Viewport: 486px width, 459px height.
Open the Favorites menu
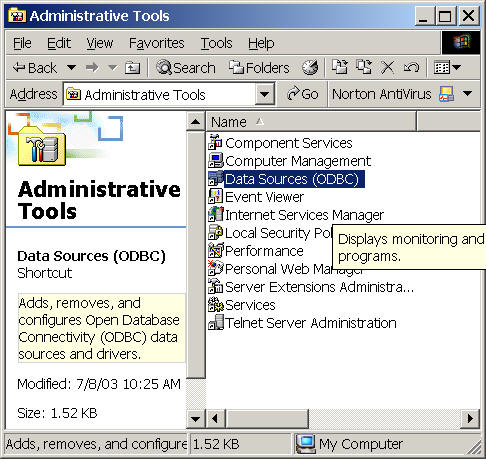tap(157, 43)
